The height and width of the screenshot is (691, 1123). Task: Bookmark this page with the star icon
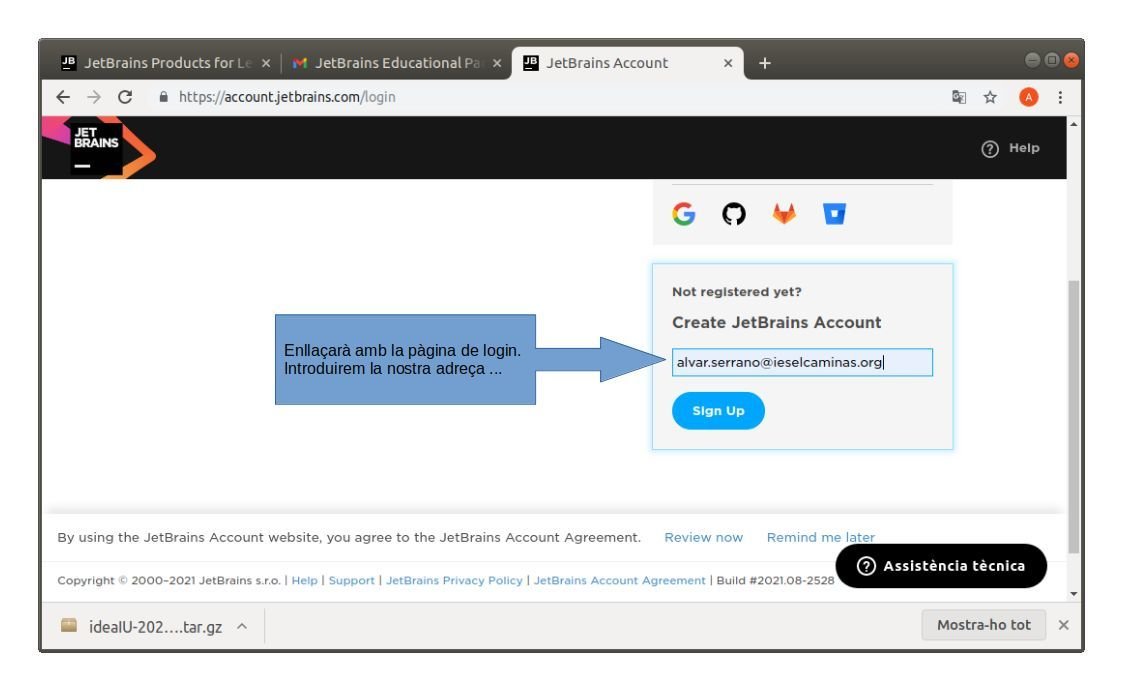pyautogui.click(x=990, y=97)
